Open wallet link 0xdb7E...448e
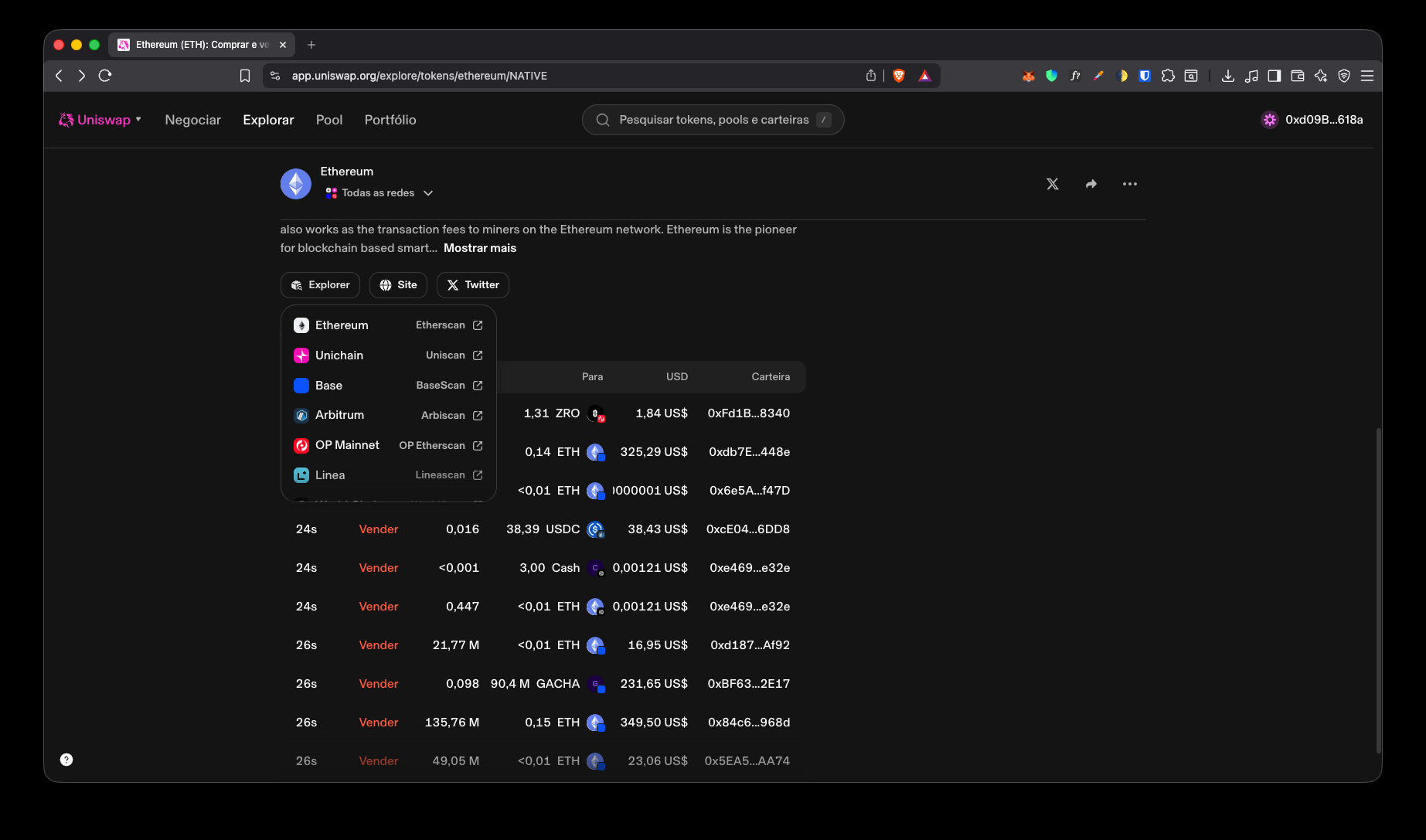 click(x=750, y=452)
